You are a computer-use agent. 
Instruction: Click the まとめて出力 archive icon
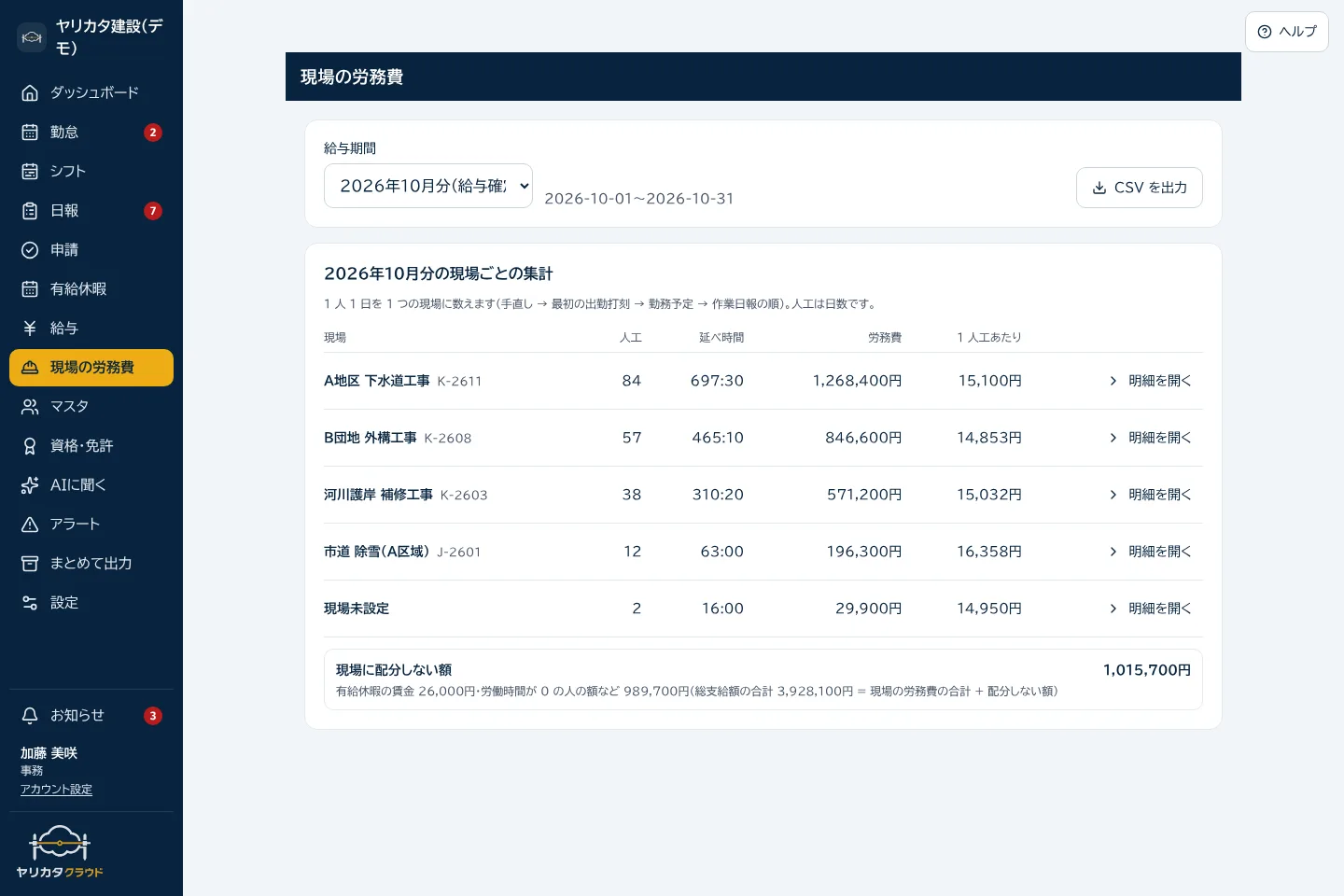[30, 563]
